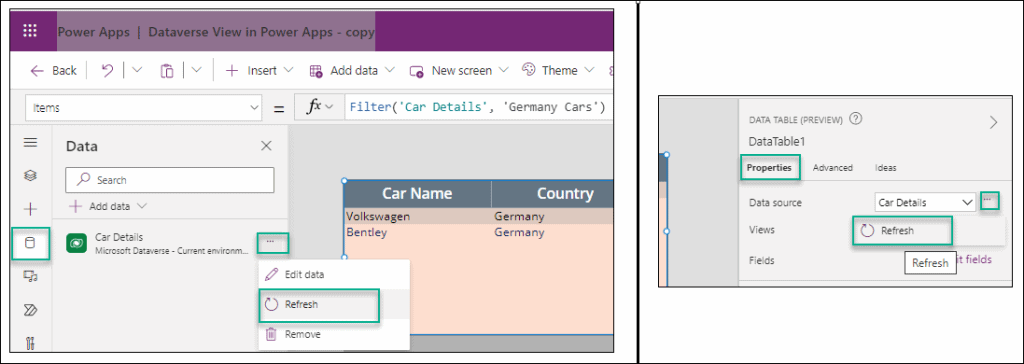Image resolution: width=1024 pixels, height=364 pixels.
Task: Click the Search box in Data panel
Action: [x=170, y=180]
